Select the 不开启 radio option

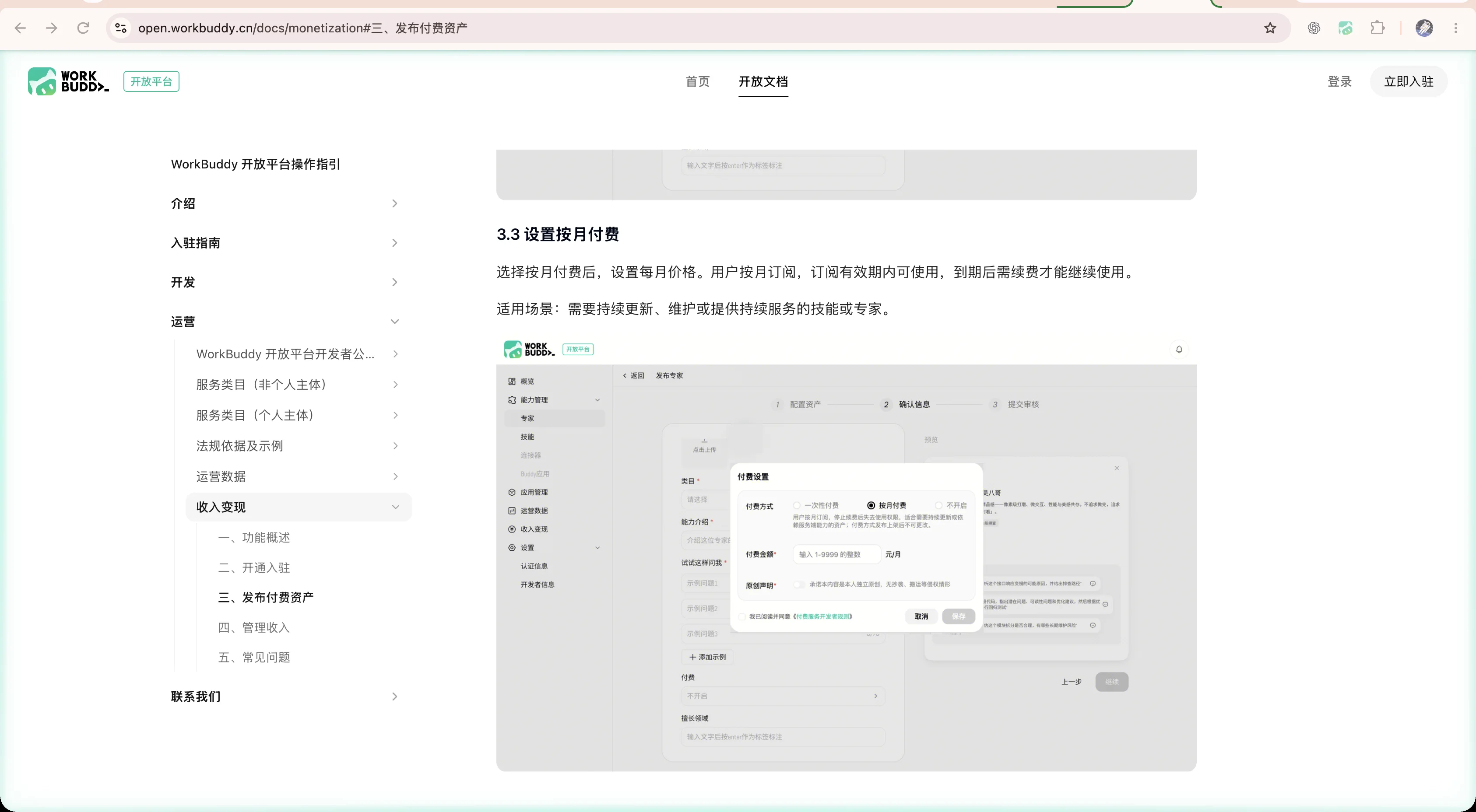(938, 505)
